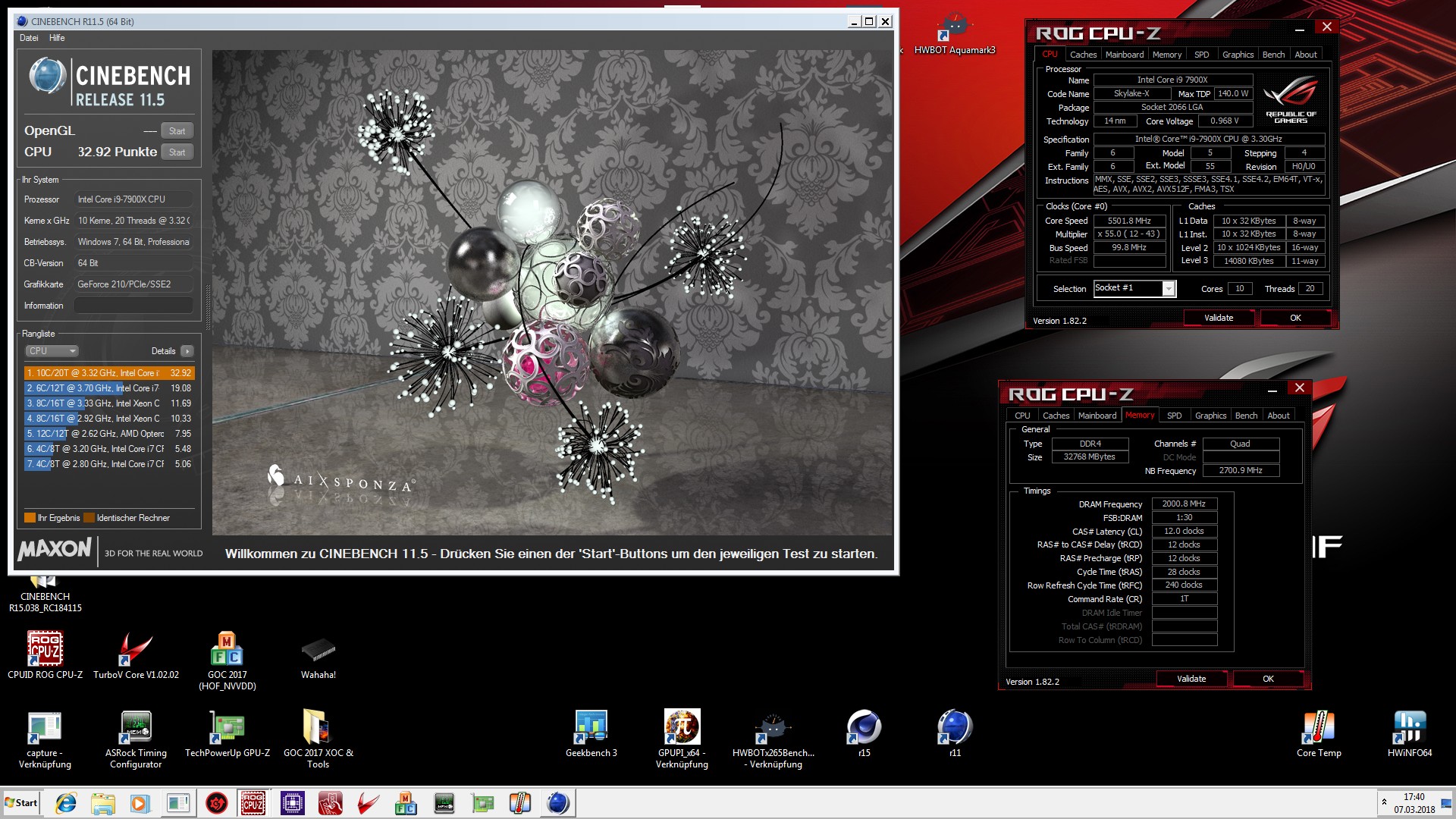This screenshot has width=1456, height=819.
Task: Open SPD tab in lower CPU-Z window
Action: 1175,416
